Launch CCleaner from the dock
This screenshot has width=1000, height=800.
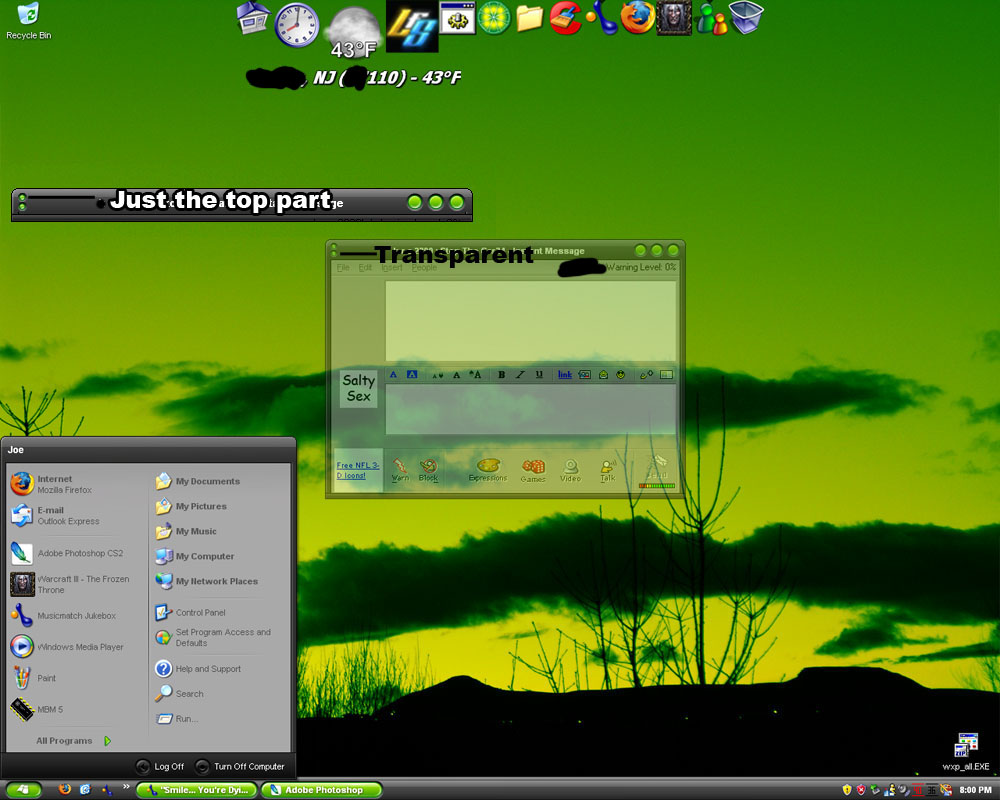[565, 18]
